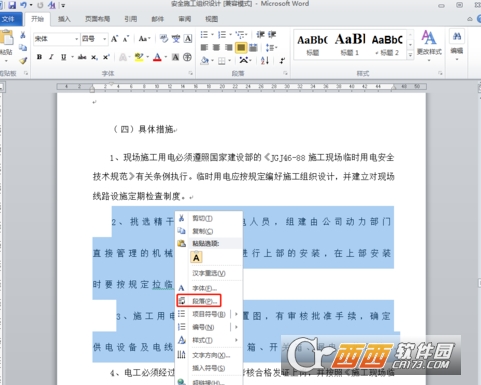Toggle the highlighted Justify alignment button
The height and width of the screenshot is (385, 481).
[x=241, y=48]
